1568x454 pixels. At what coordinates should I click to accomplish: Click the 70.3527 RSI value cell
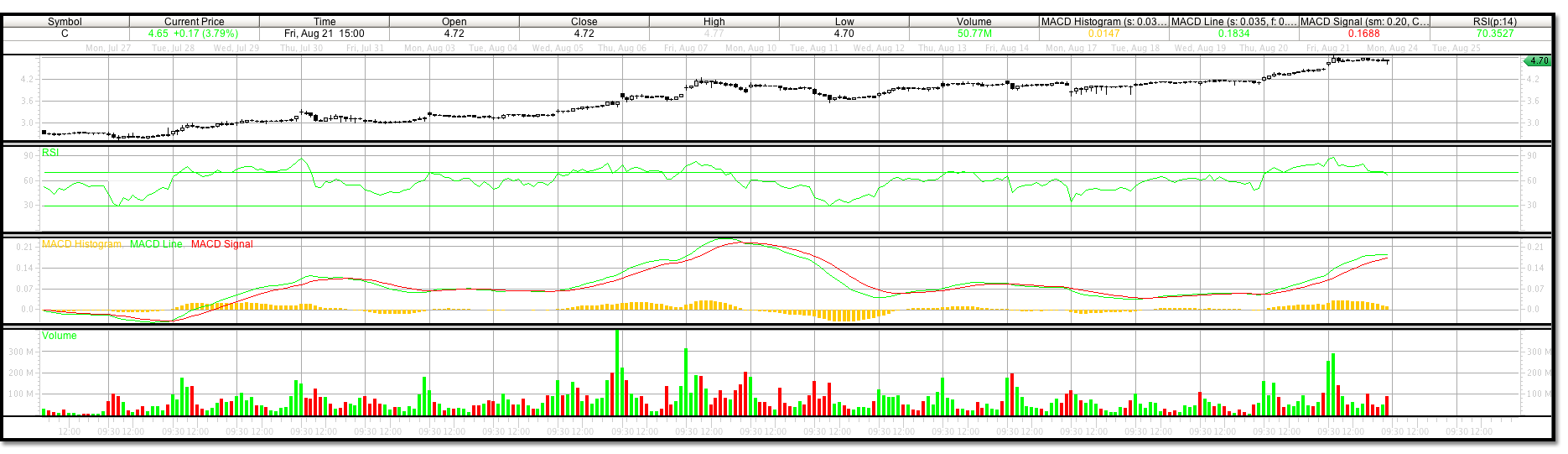[x=1494, y=34]
